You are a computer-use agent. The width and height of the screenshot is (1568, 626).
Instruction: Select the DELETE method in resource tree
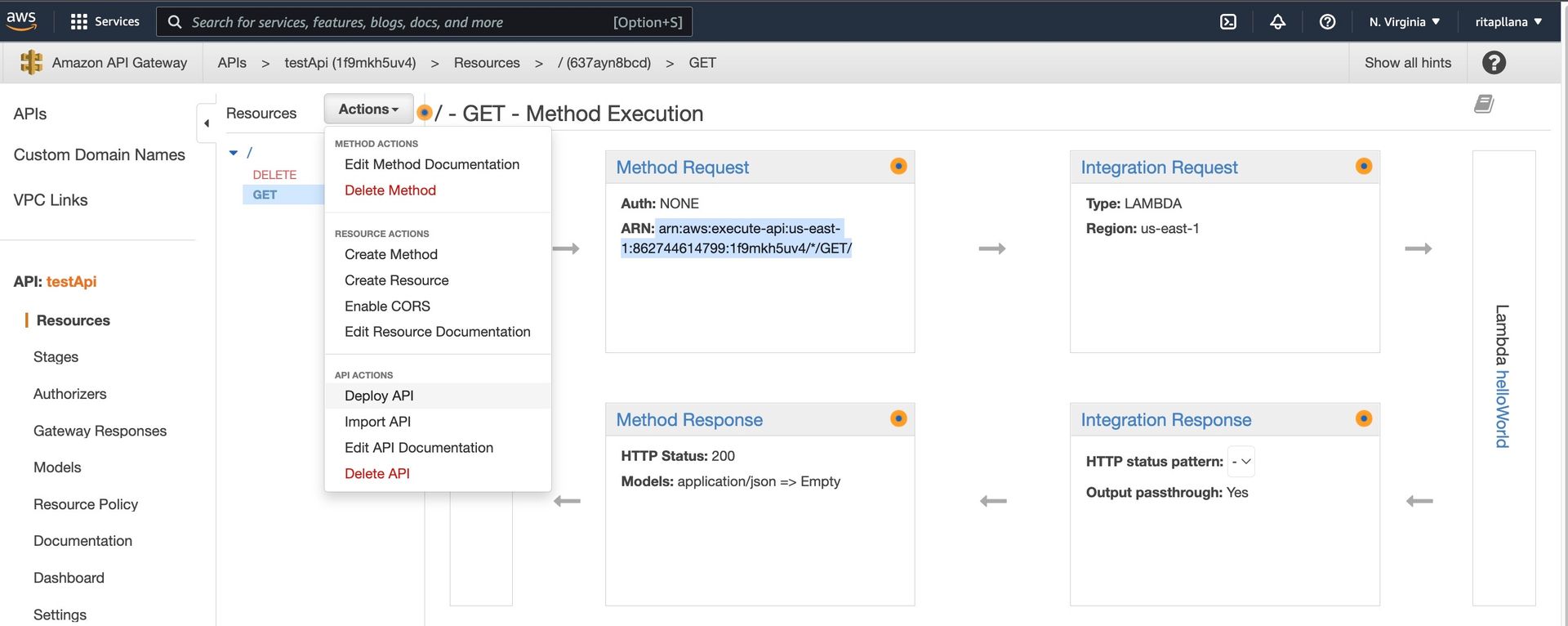[274, 175]
